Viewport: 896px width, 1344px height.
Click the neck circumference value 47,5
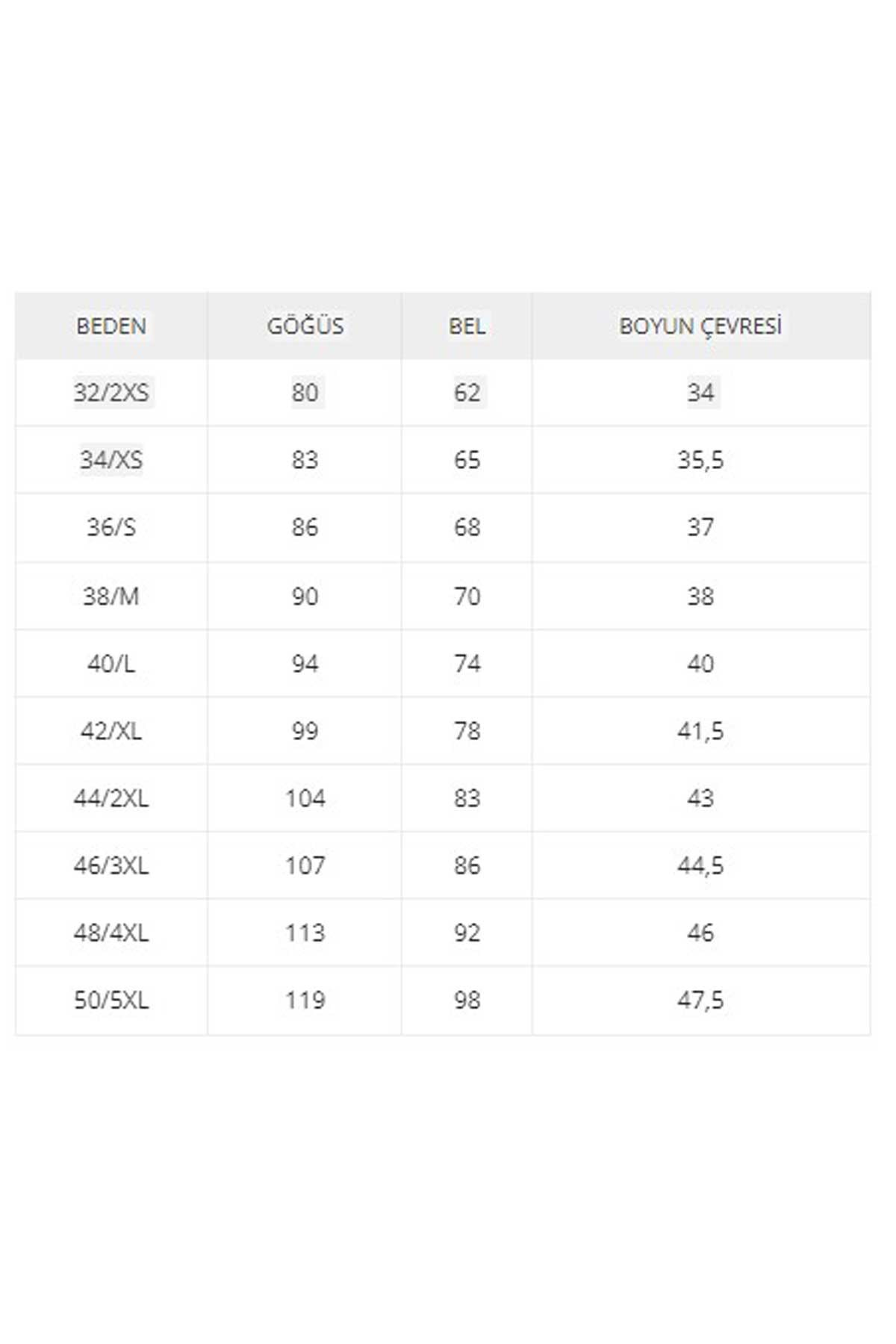pyautogui.click(x=700, y=1000)
